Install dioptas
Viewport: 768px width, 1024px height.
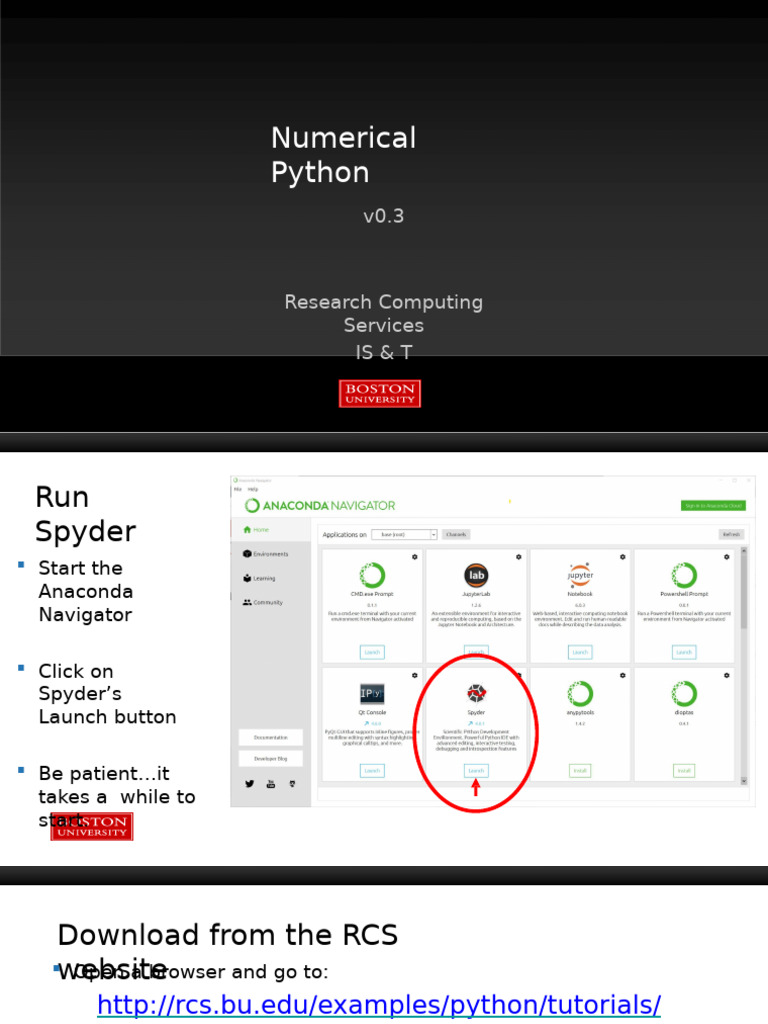pos(684,771)
